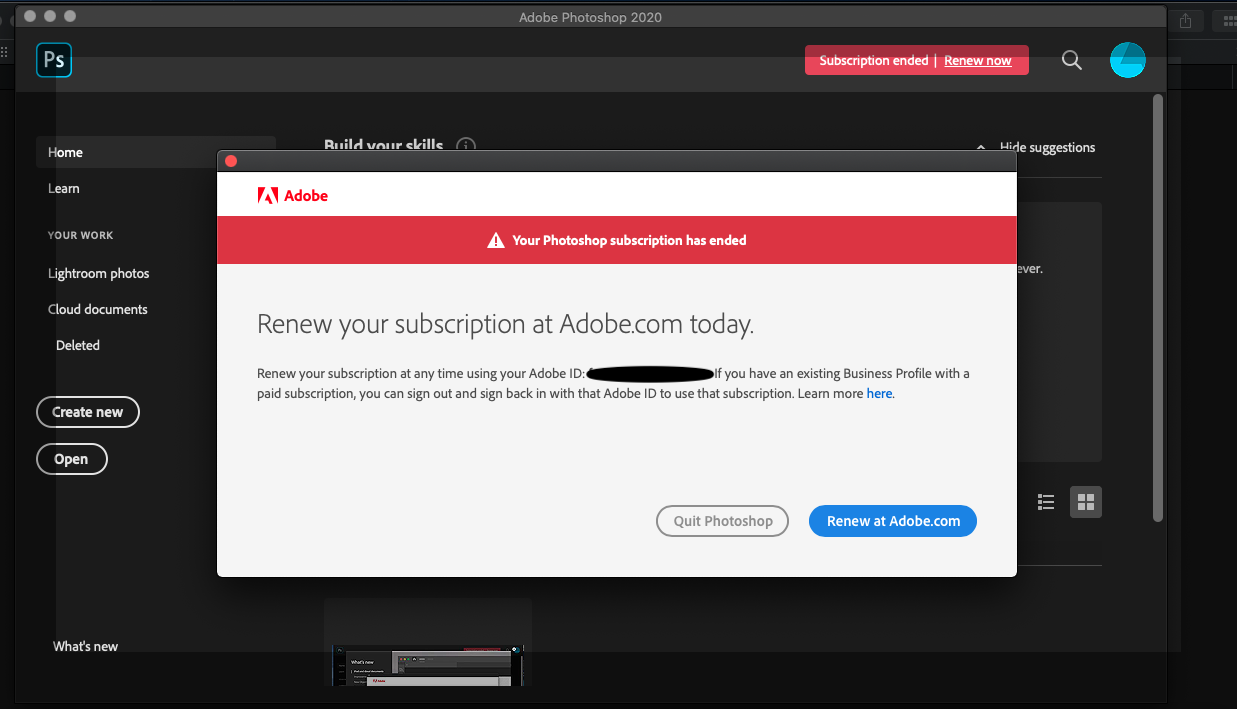Screen dimensions: 1237x709
Task: Click the Create new button
Action: coord(88,412)
